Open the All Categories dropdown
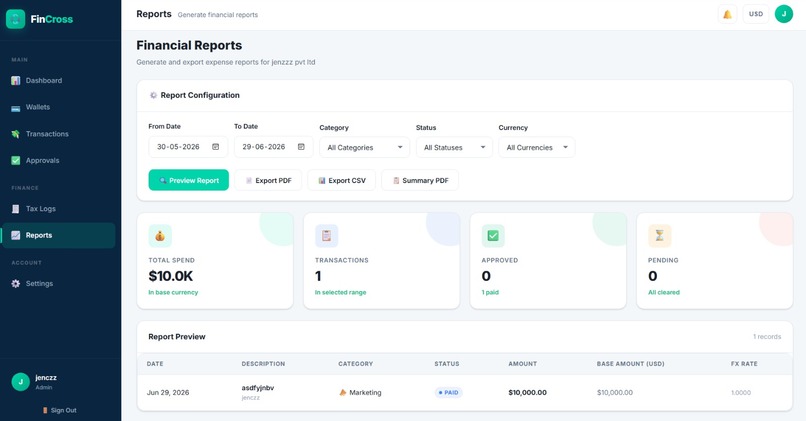This screenshot has height=421, width=806. (x=364, y=148)
